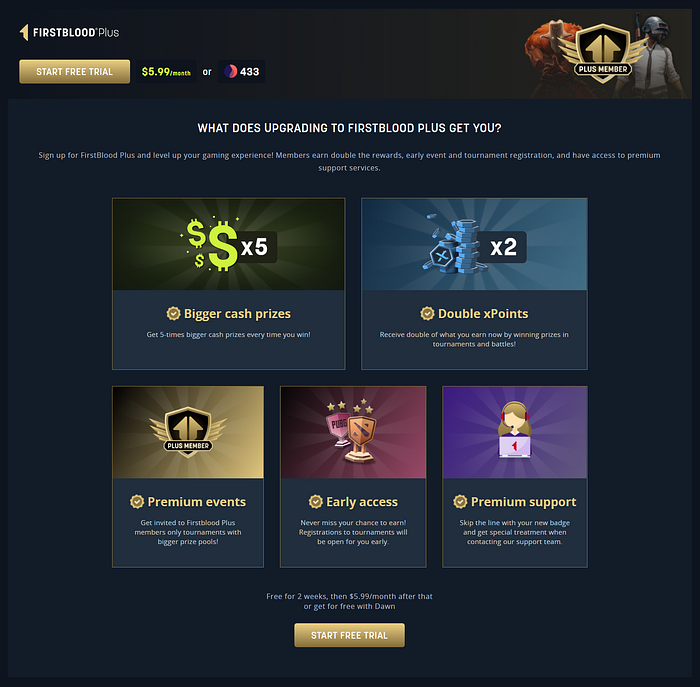
Task: Click the Plus Member shield badge in banner
Action: [603, 54]
